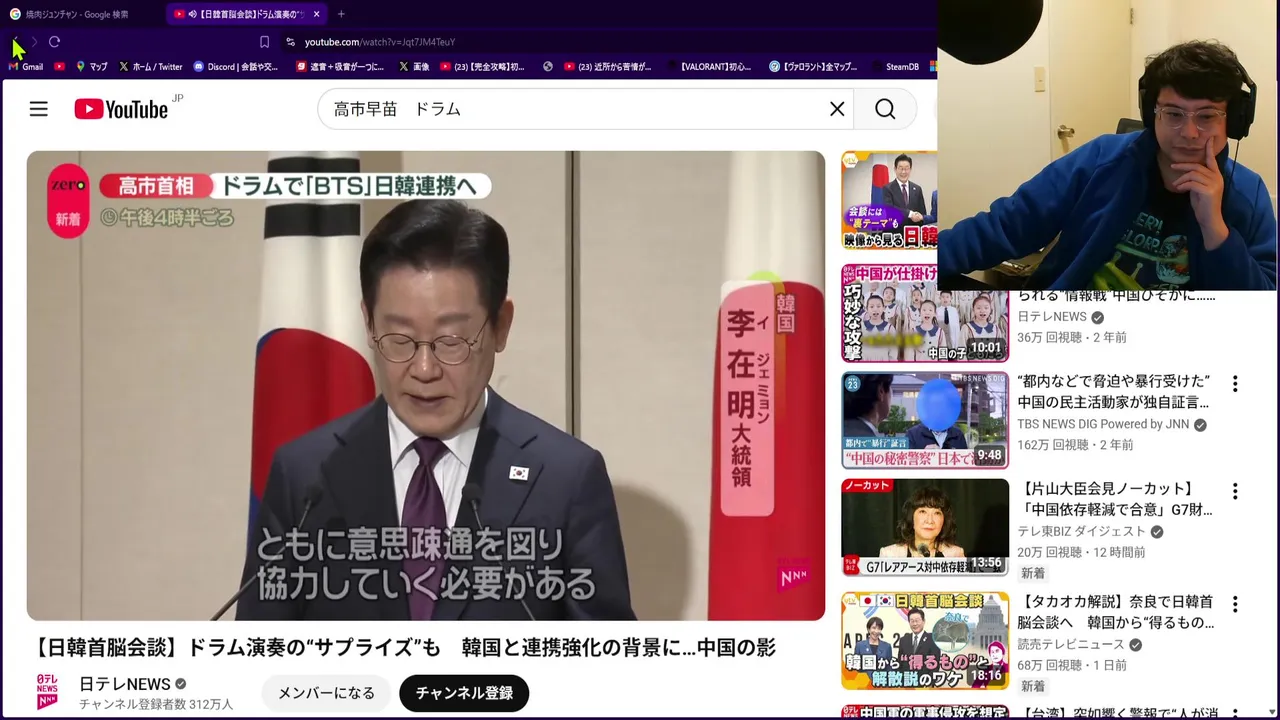Open the globe icon bookmark

coord(548,67)
